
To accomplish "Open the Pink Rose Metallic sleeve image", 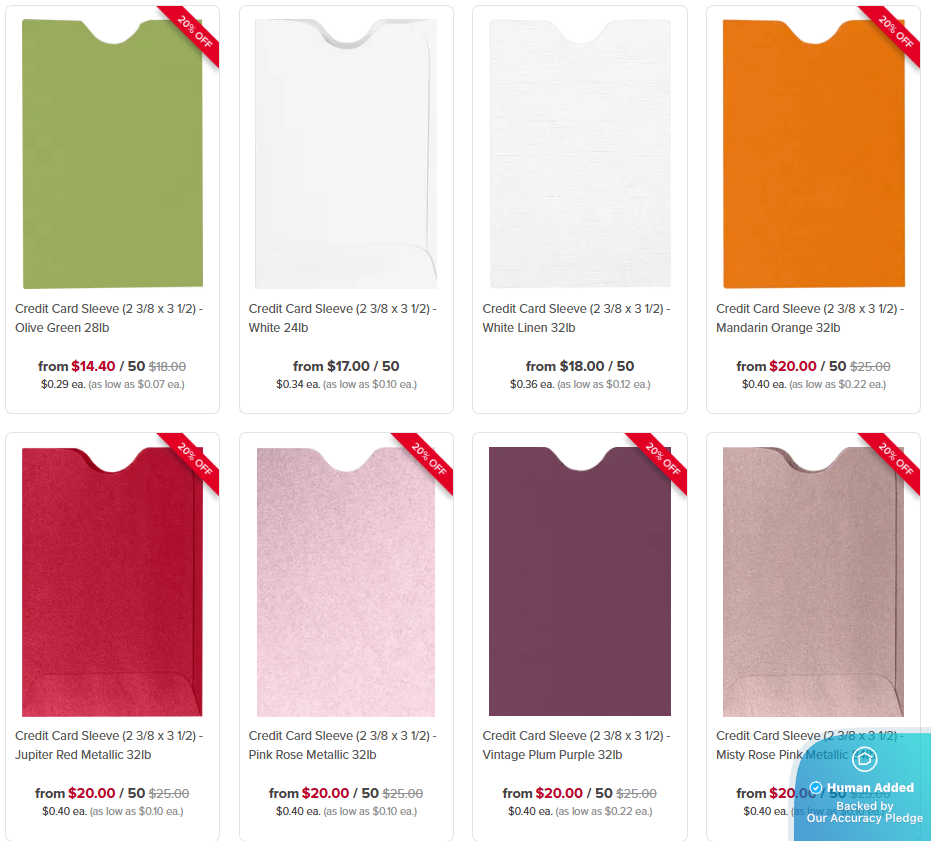I will point(346,581).
